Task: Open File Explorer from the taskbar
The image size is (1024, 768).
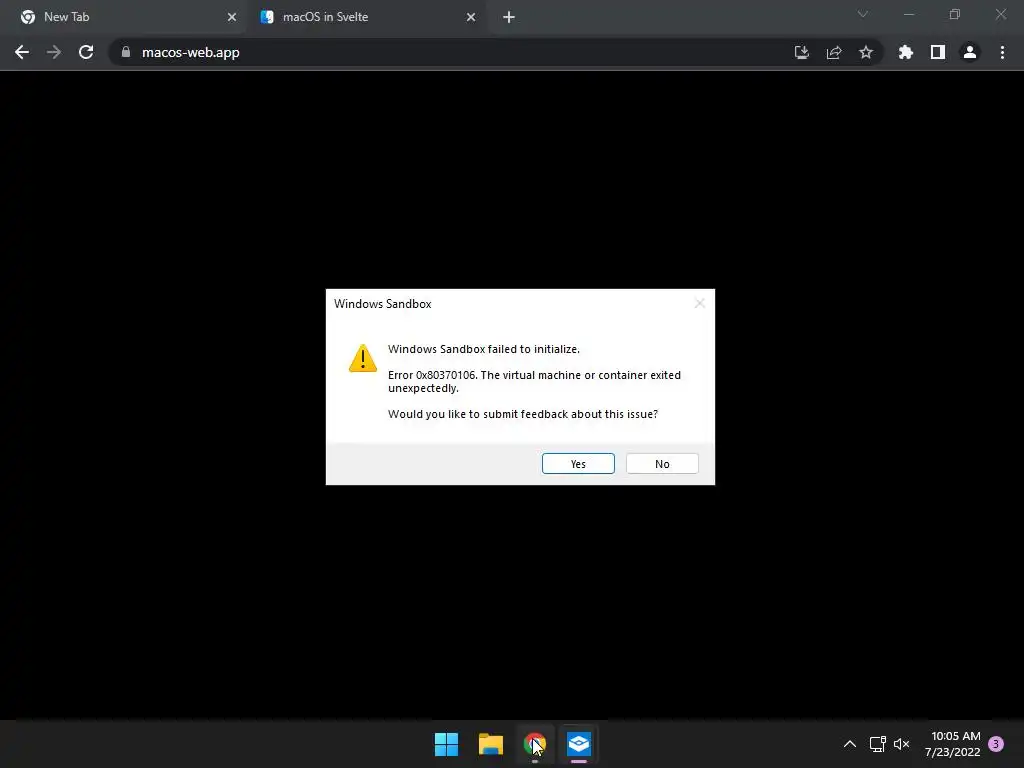Action: pos(490,744)
